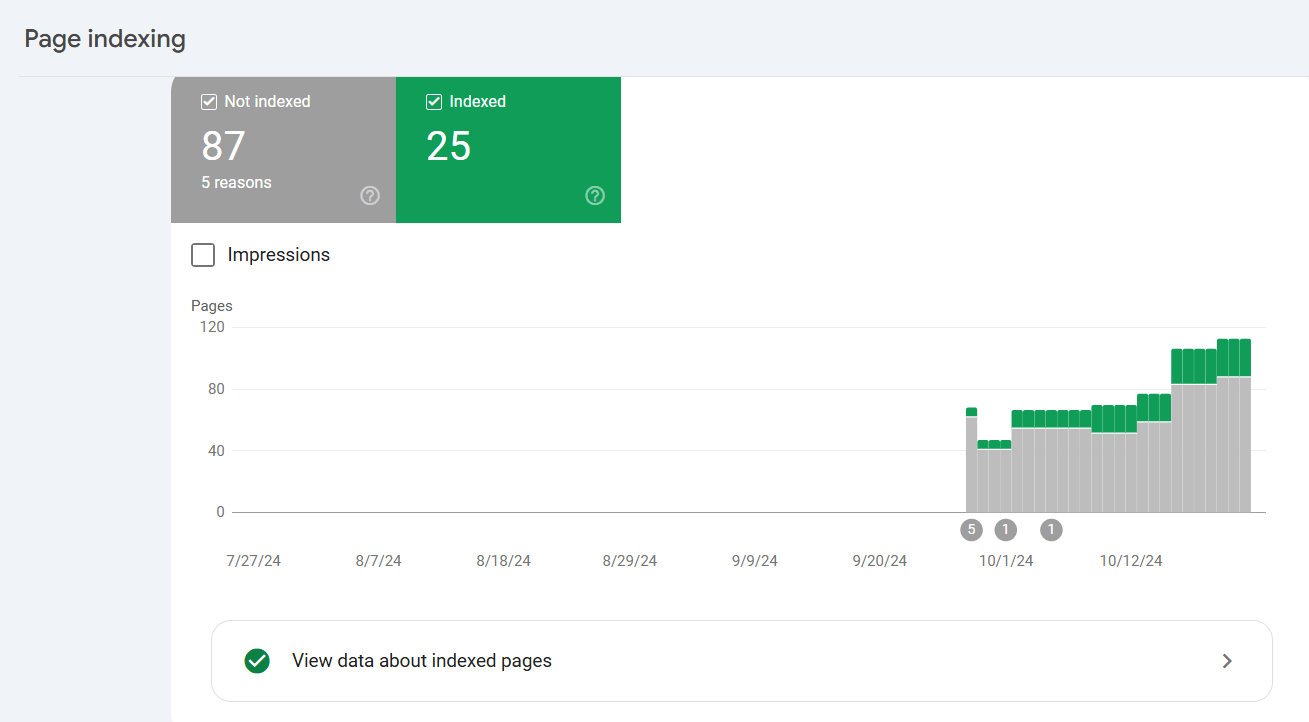Click the Page indexing heading
Viewport: 1309px width, 722px height.
[x=105, y=39]
